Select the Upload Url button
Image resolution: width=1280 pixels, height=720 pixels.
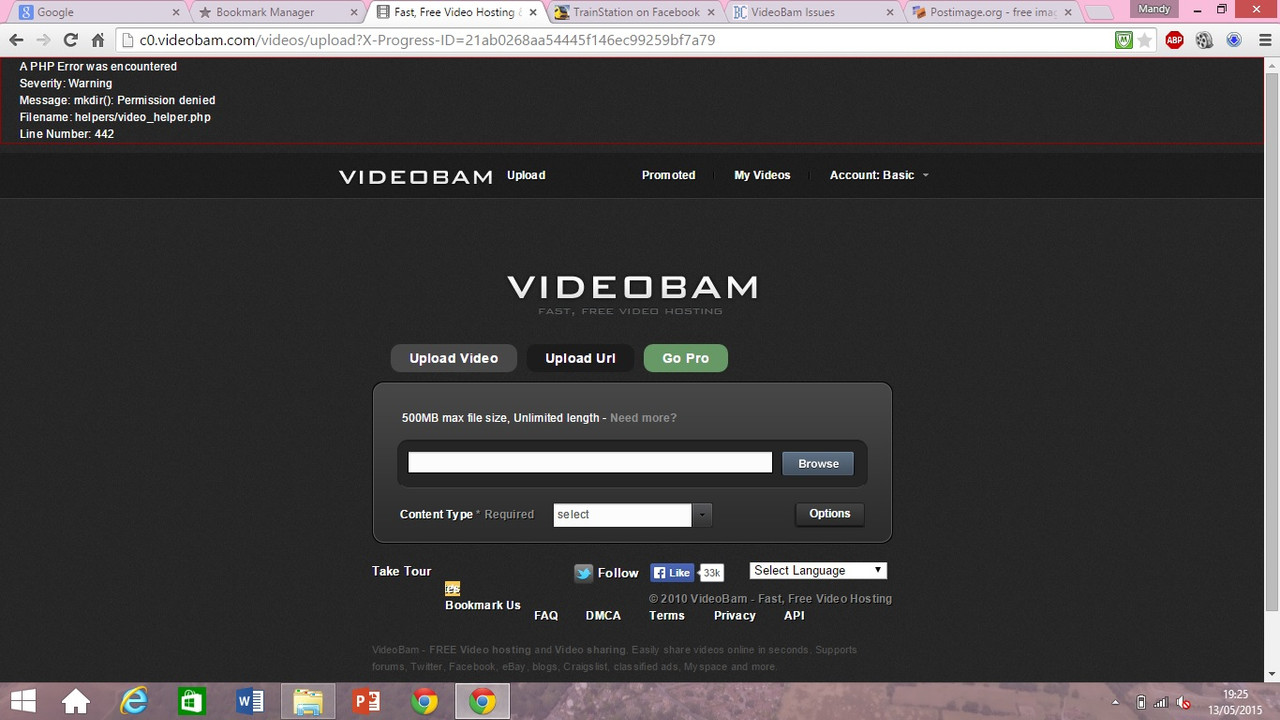(580, 358)
